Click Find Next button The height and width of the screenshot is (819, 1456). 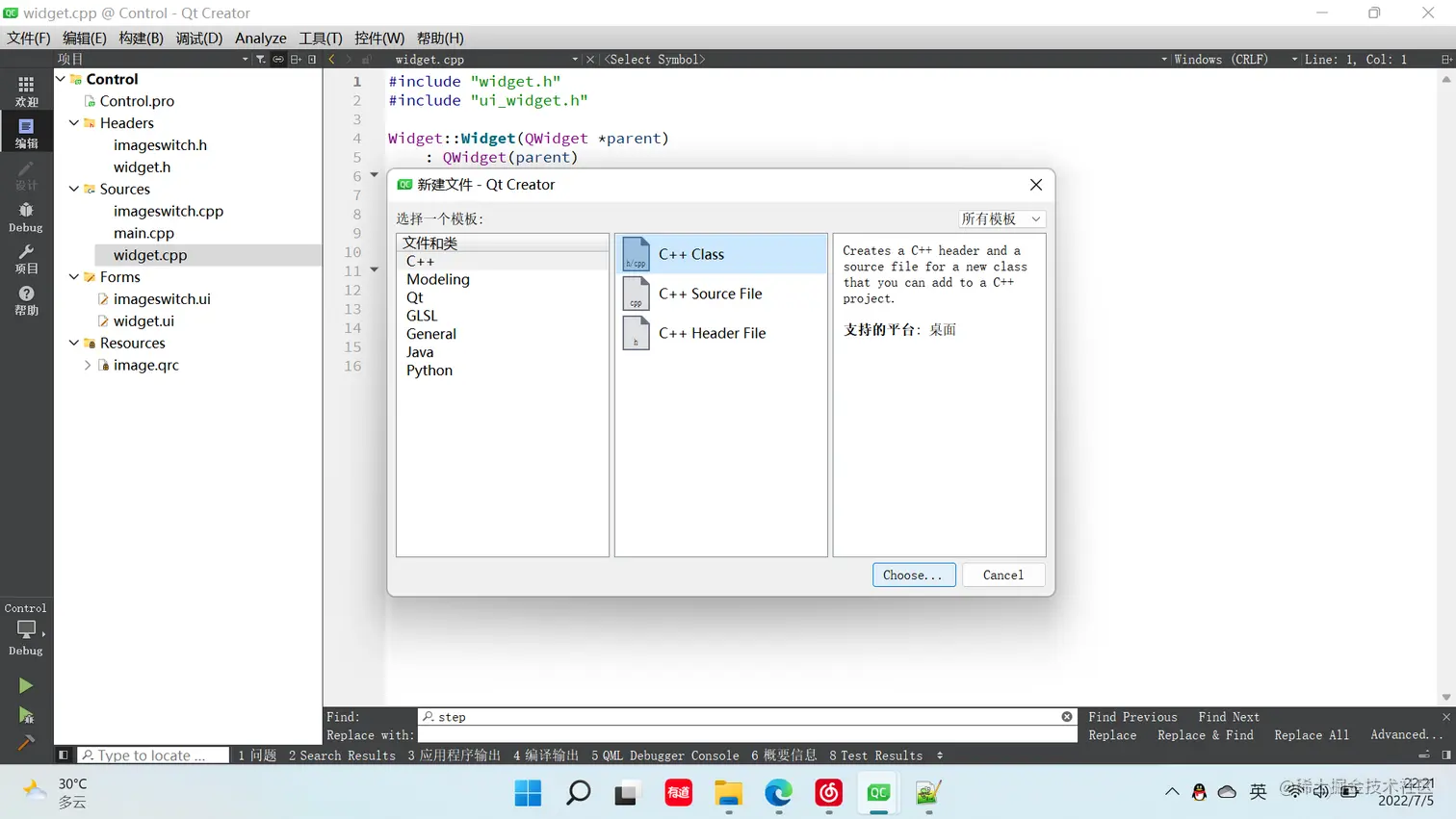[x=1229, y=717]
